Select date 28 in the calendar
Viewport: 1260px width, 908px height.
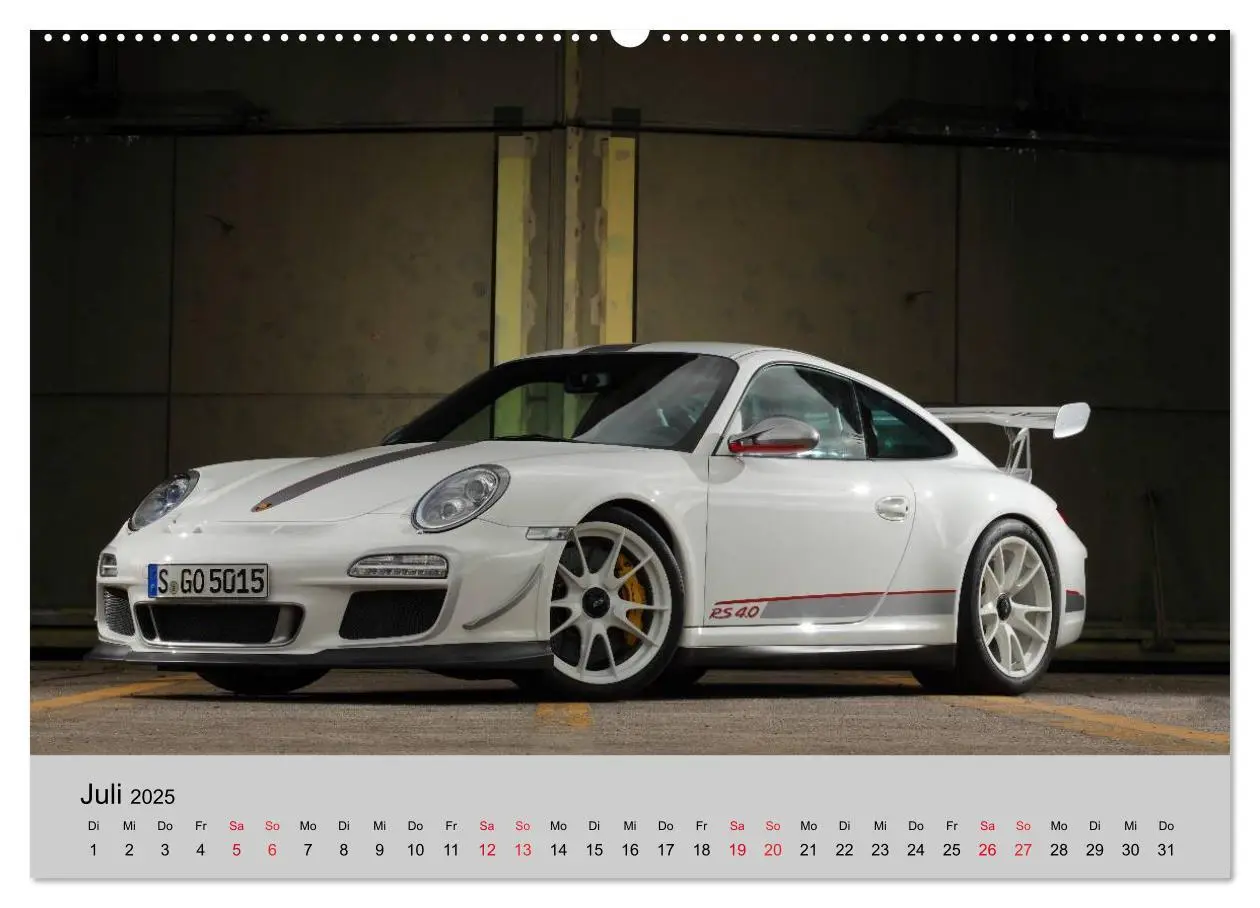click(1059, 850)
